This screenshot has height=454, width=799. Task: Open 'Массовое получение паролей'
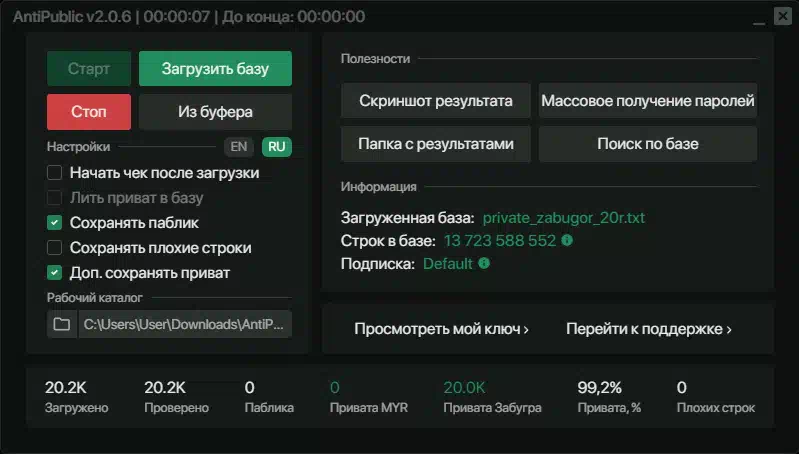[x=648, y=101]
